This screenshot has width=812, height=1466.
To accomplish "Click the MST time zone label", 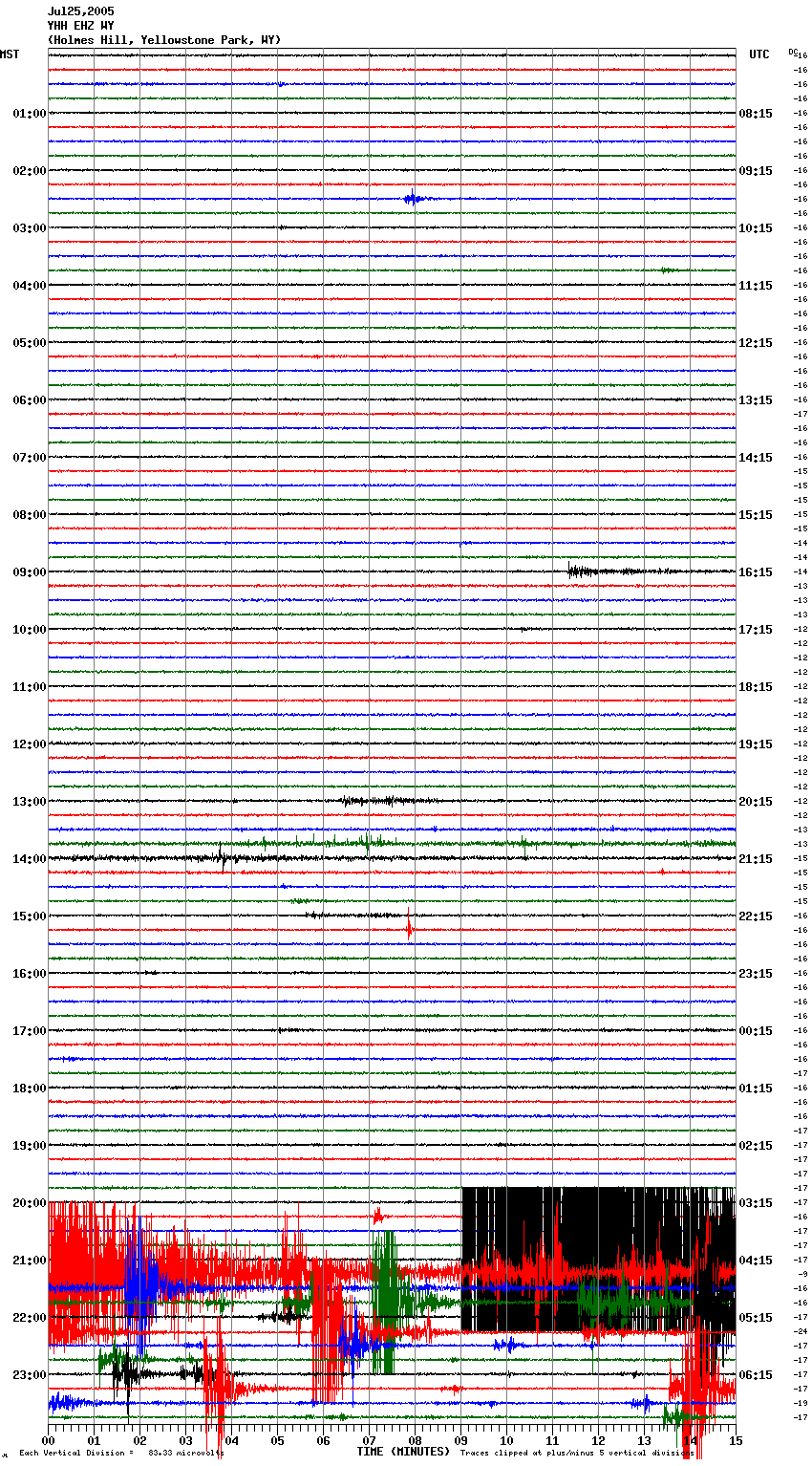I will pos(10,54).
